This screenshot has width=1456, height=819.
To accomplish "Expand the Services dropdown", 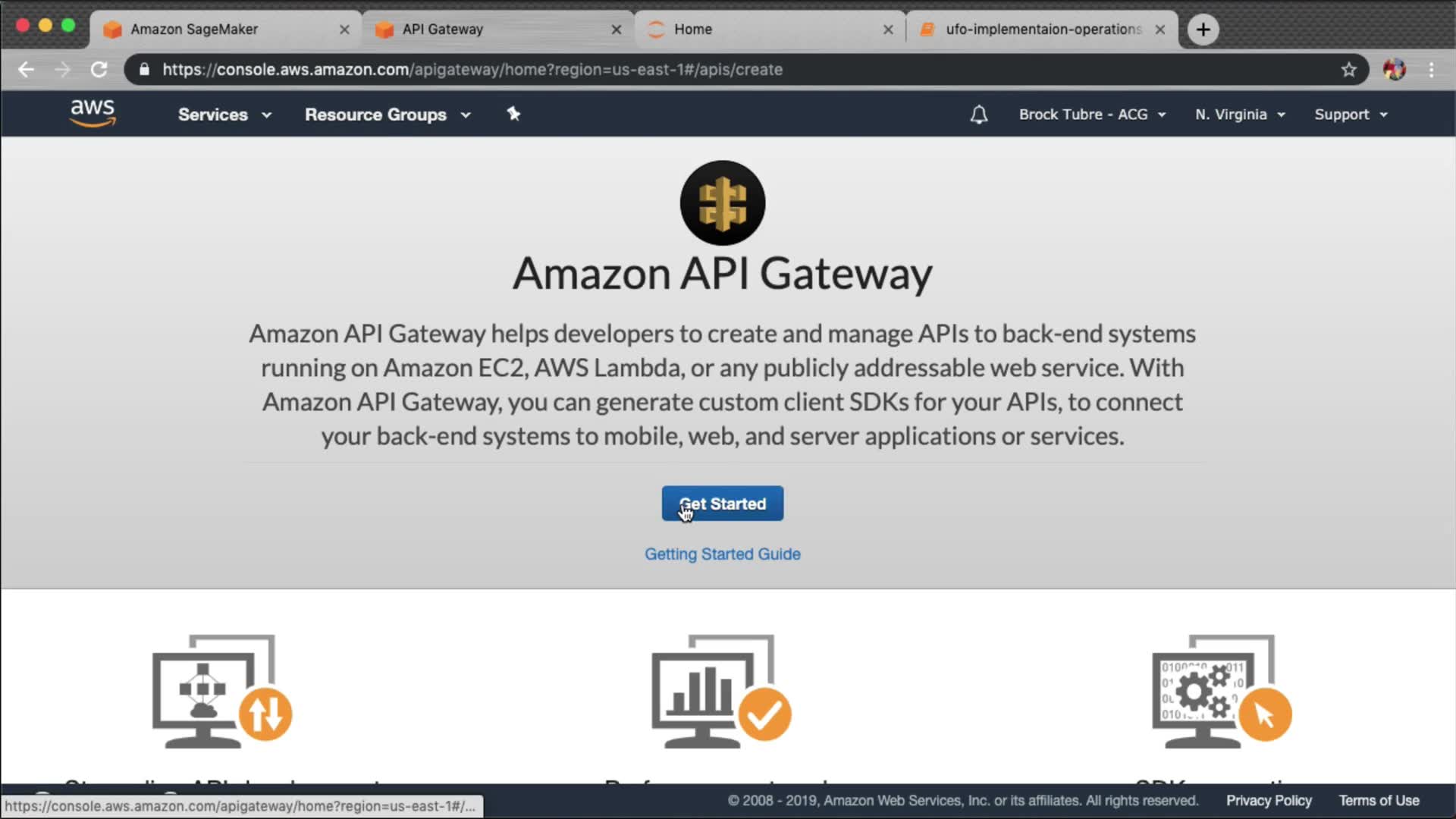I will pos(224,115).
